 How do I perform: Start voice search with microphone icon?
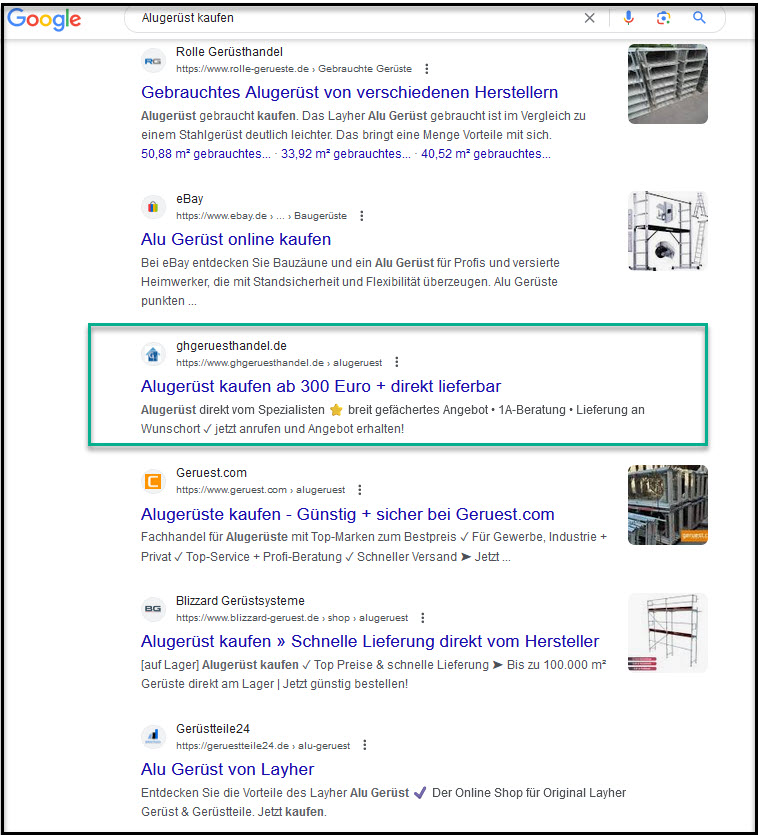pyautogui.click(x=629, y=18)
